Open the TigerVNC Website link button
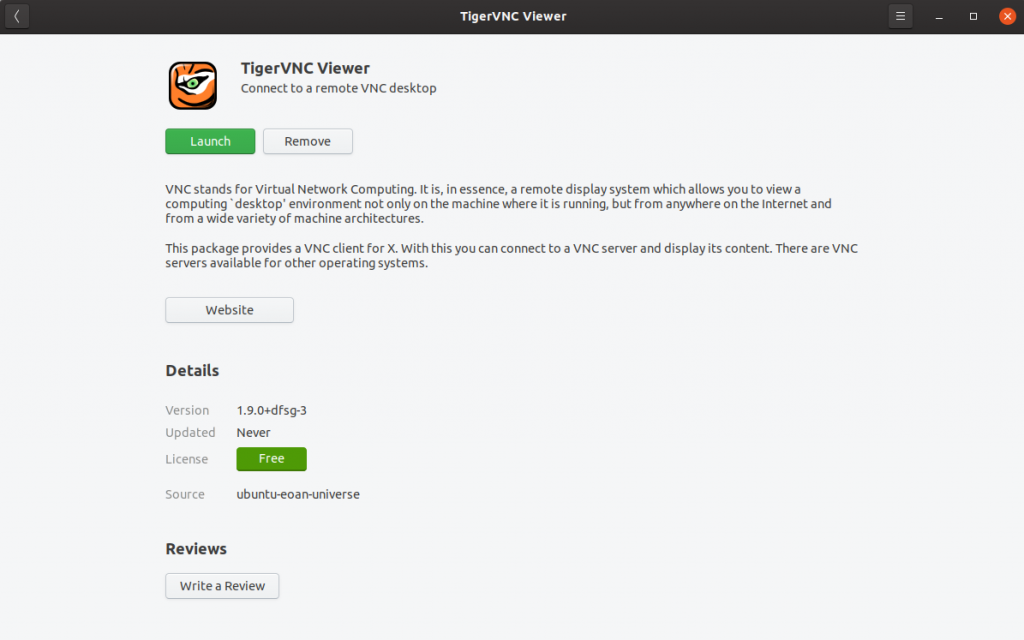The width and height of the screenshot is (1024, 640). click(229, 310)
